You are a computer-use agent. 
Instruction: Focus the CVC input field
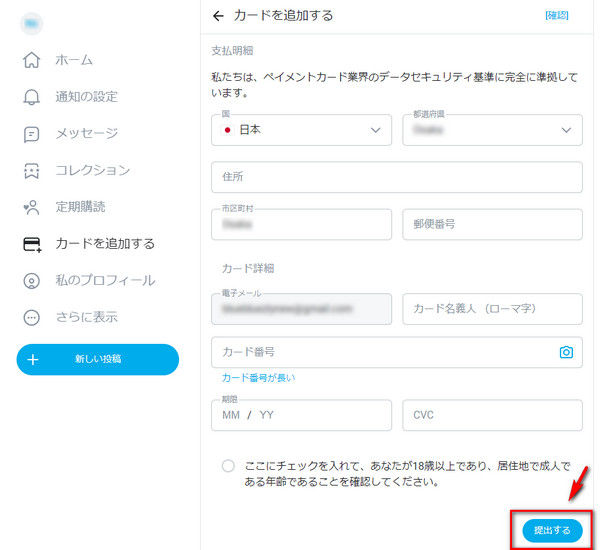coord(491,414)
